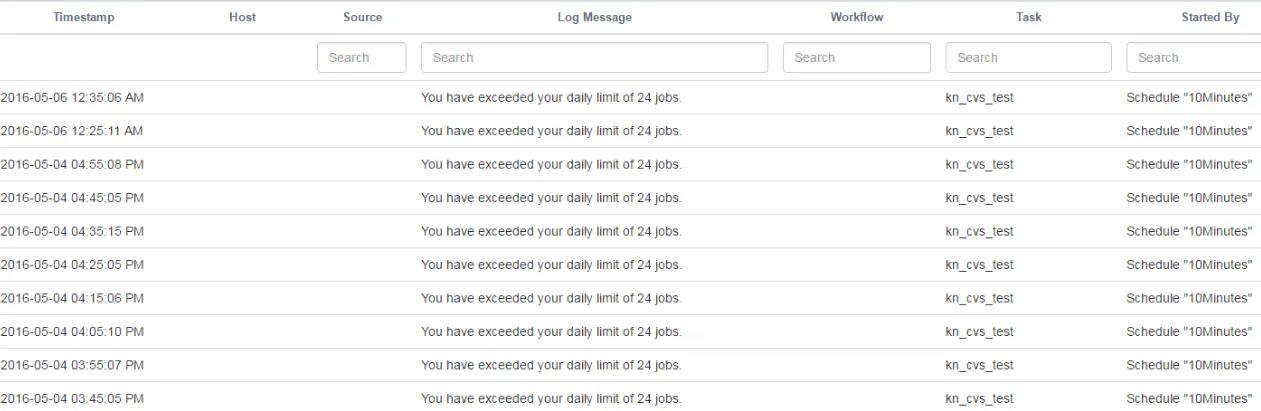This screenshot has height=411, width=1261.
Task: Click the 2016-05-04 04:55:08 PM timestamp
Action: (72, 164)
